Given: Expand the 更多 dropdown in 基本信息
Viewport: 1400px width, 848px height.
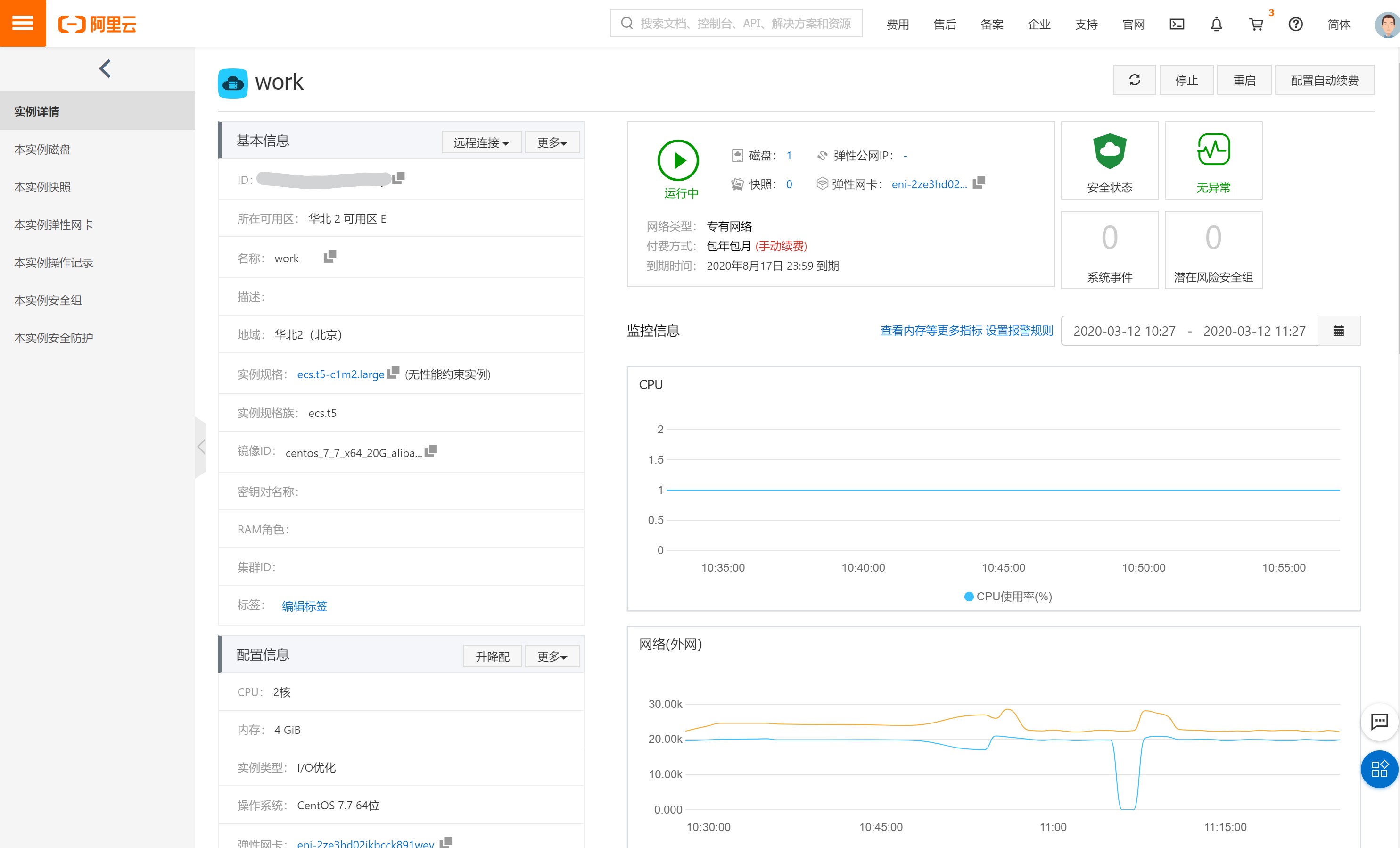Looking at the screenshot, I should coord(552,142).
